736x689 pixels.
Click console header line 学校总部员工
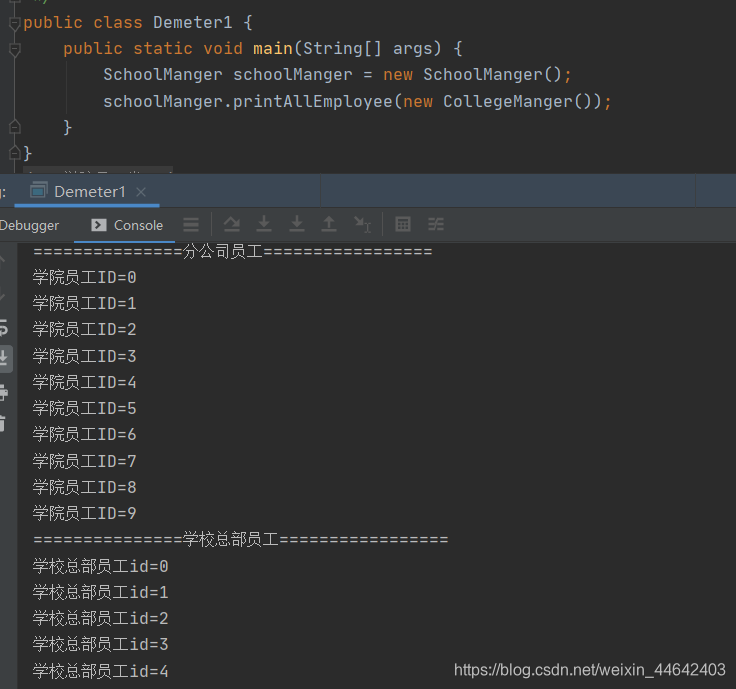(x=240, y=540)
